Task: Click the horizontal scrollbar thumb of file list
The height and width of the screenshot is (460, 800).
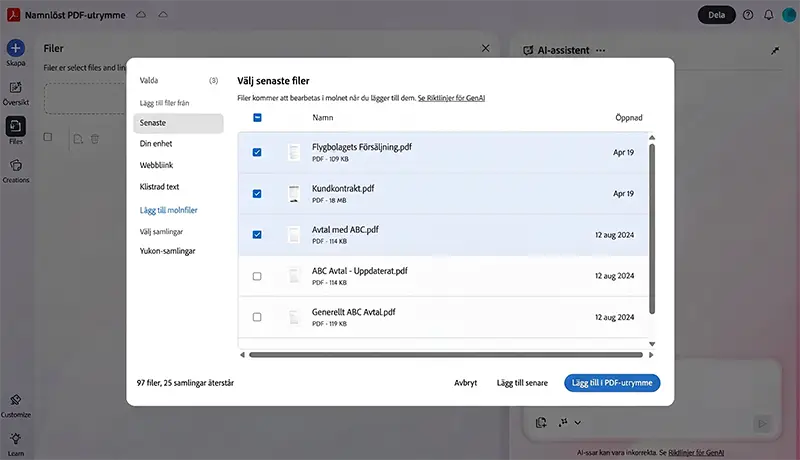Action: (x=445, y=354)
